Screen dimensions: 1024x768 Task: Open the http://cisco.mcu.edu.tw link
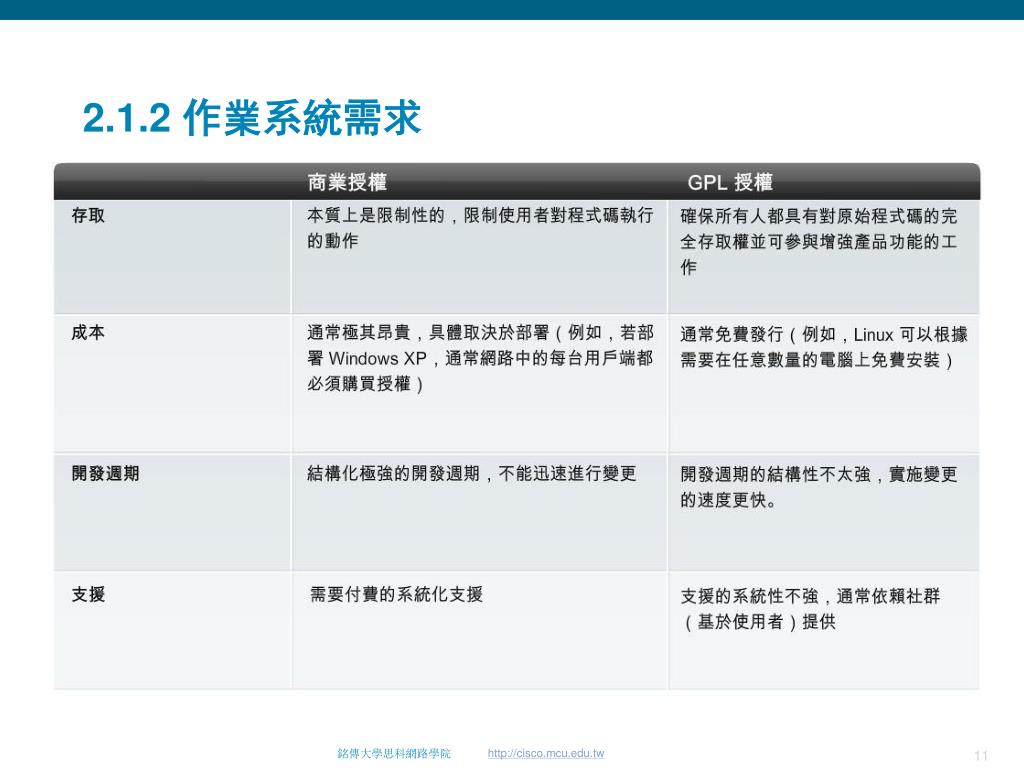(x=545, y=753)
